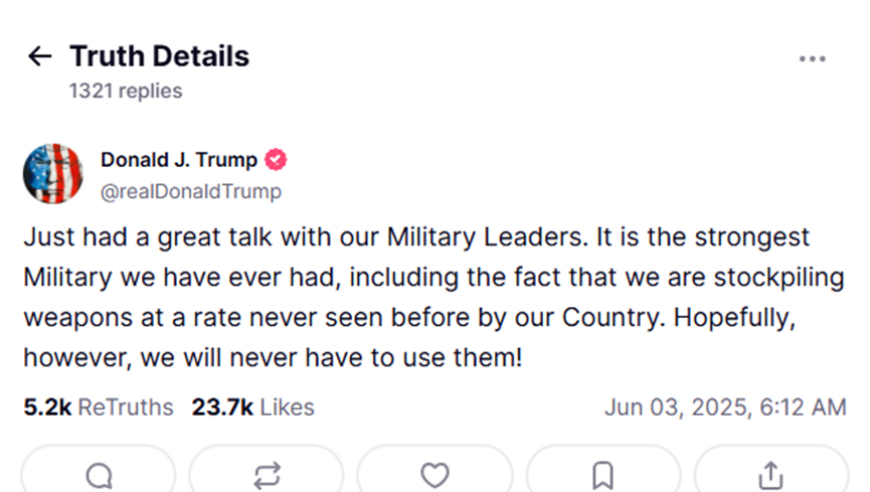870x492 pixels.
Task: View the 23.7k Likes list
Action: pyautogui.click(x=253, y=407)
